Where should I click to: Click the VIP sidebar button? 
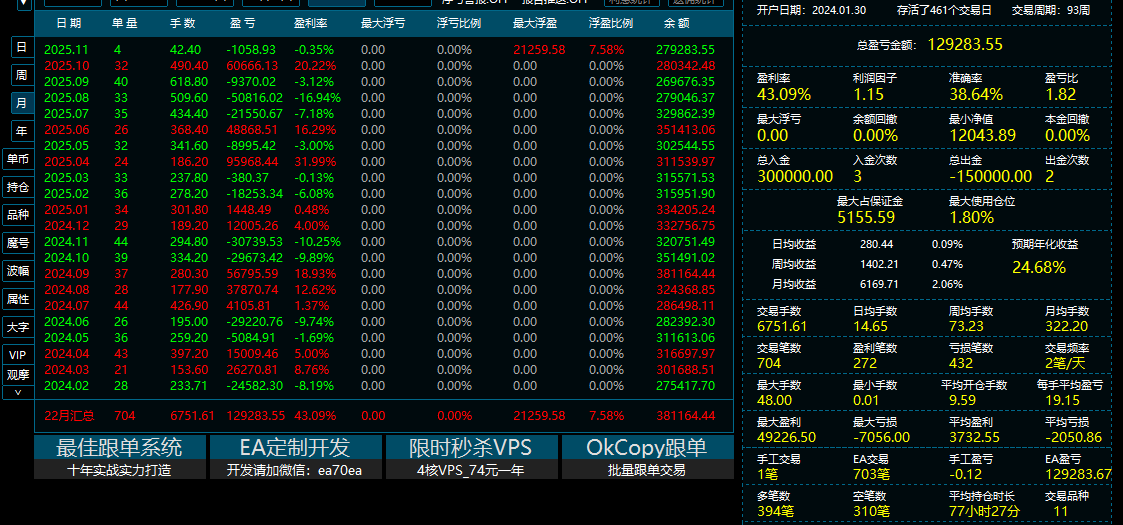pyautogui.click(x=18, y=355)
